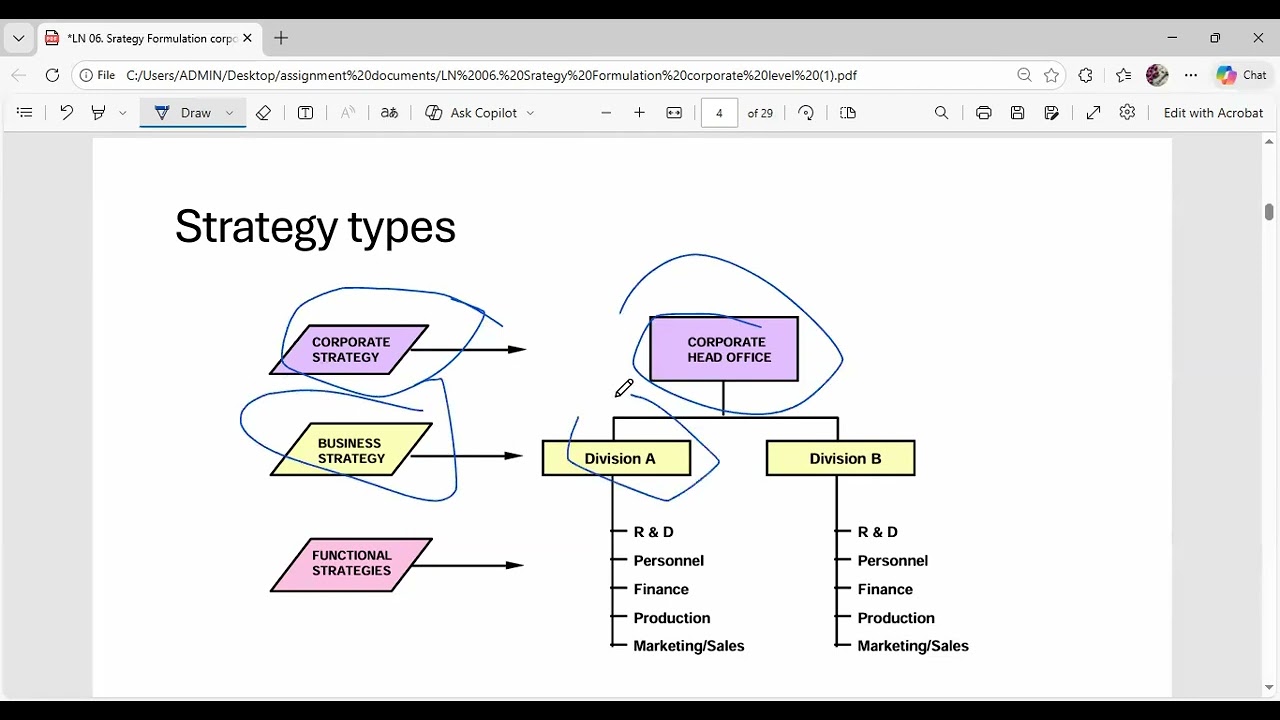Close the LN 06 Strategy Formulation tab
This screenshot has height=720, width=1280.
click(247, 38)
